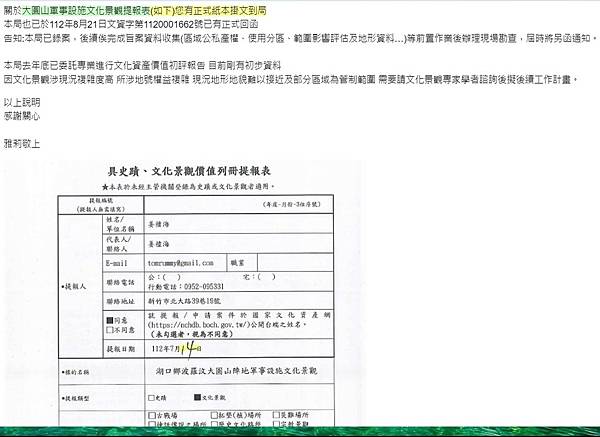
Task: Click the line starting with 因文化景觀涉現況複雜度高
Action: 291,80
